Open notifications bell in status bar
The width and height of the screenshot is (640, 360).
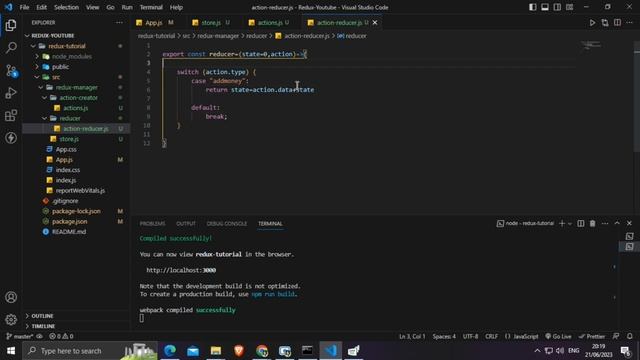[629, 336]
